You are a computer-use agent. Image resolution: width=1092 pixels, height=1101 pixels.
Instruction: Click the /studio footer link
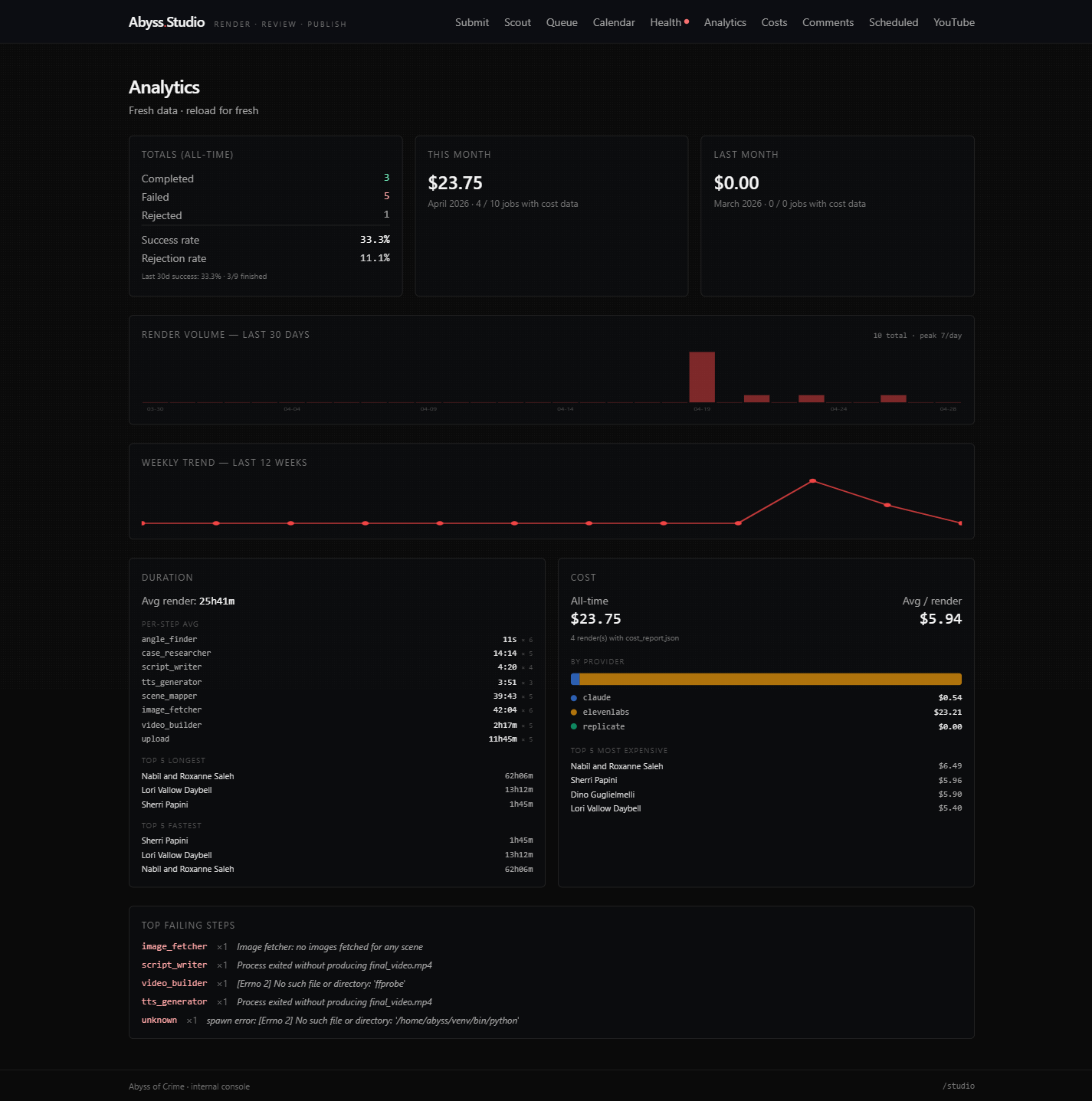tap(959, 1086)
